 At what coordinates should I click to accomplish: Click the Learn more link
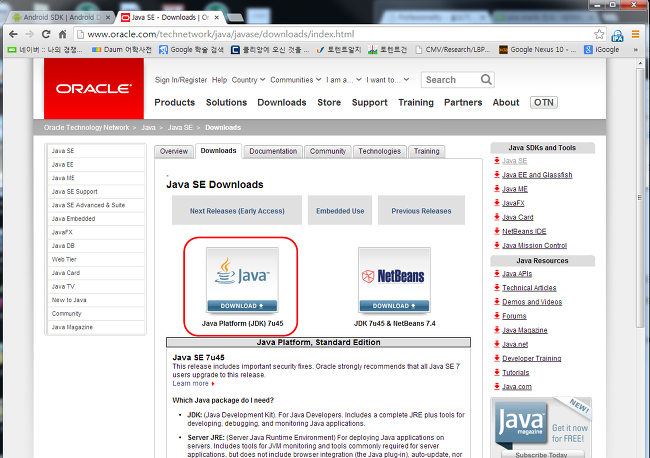tap(193, 383)
